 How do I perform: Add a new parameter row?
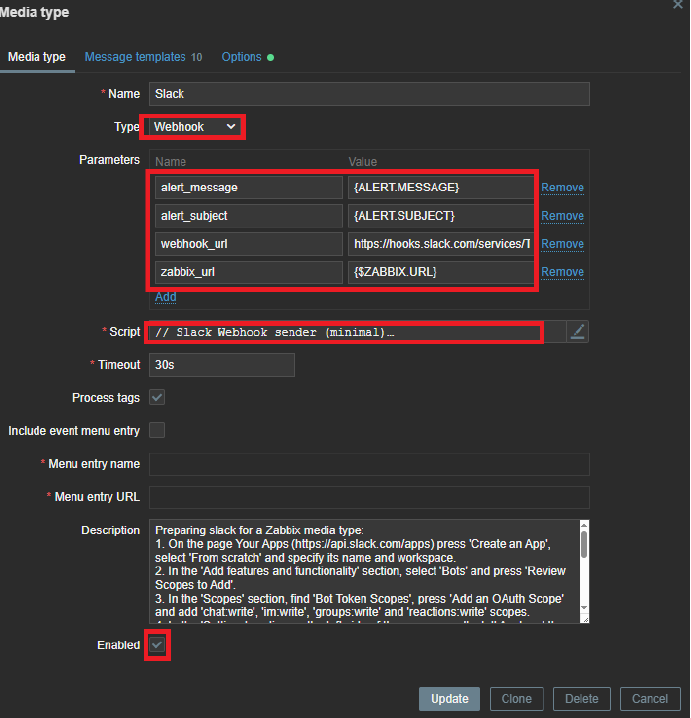click(x=165, y=297)
